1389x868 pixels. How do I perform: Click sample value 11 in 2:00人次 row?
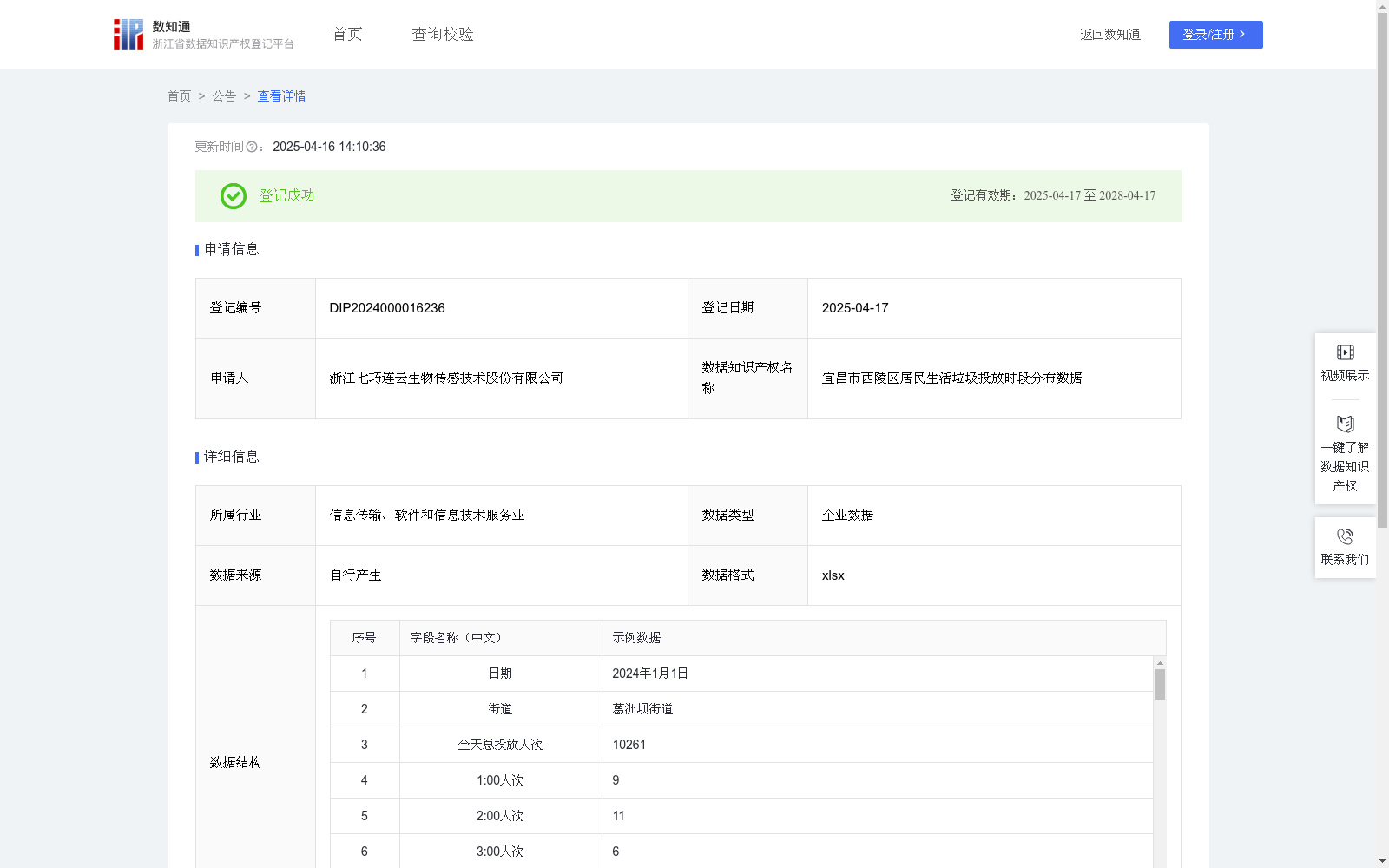click(618, 816)
